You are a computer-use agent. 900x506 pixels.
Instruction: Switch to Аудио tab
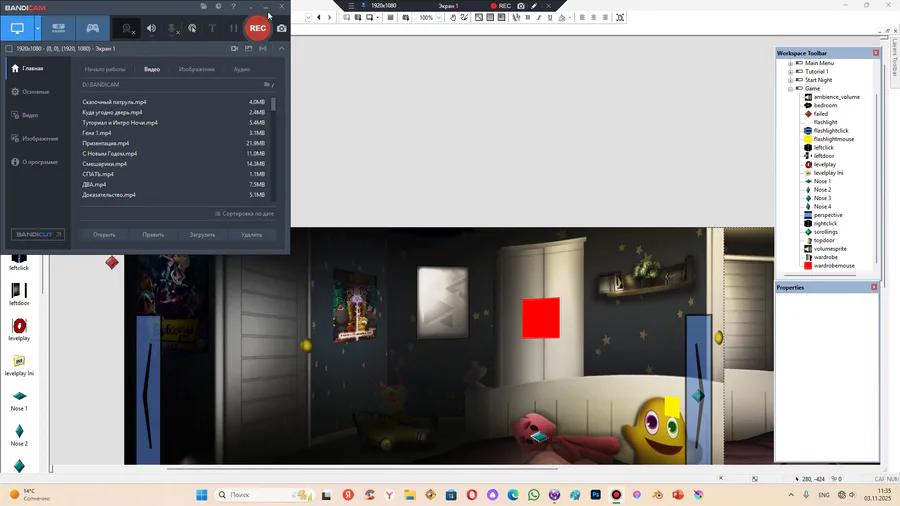pos(242,69)
